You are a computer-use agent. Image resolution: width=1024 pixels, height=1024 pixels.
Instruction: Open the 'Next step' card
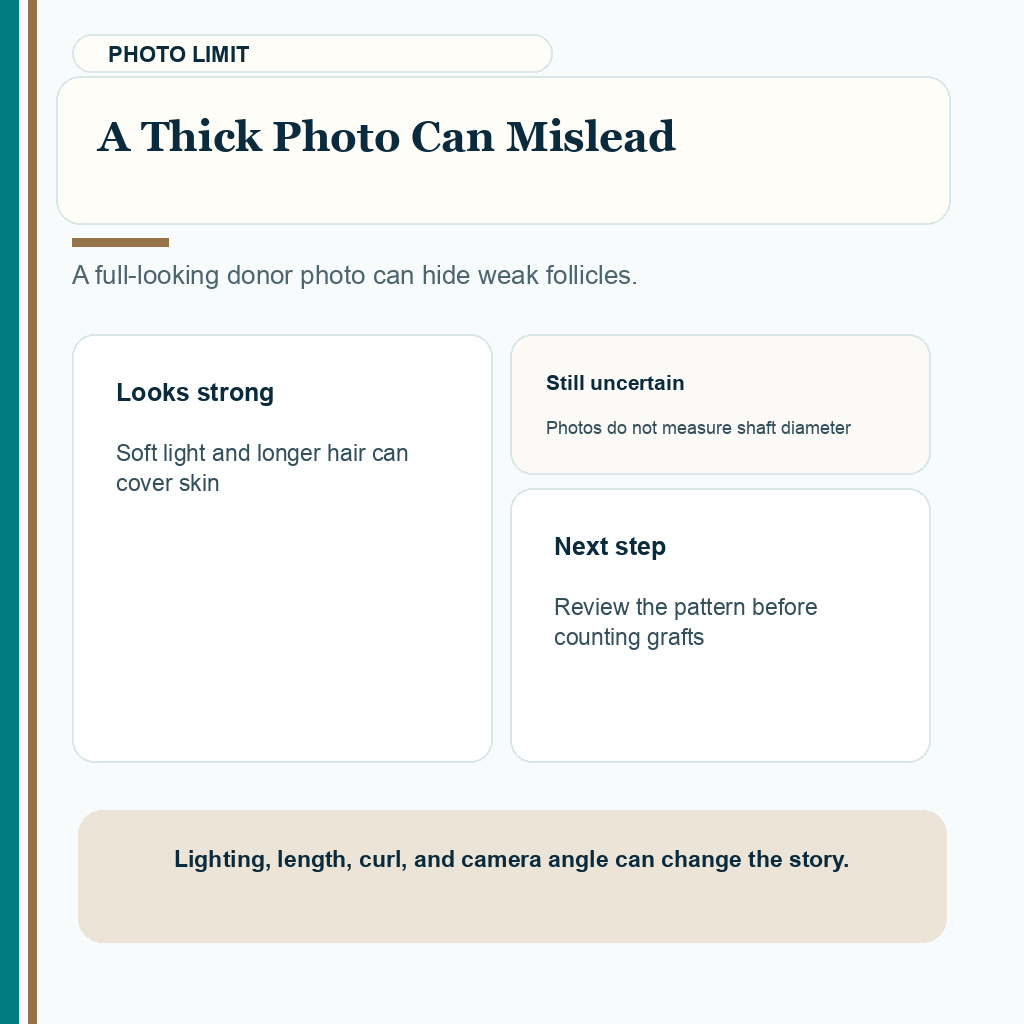(x=720, y=626)
